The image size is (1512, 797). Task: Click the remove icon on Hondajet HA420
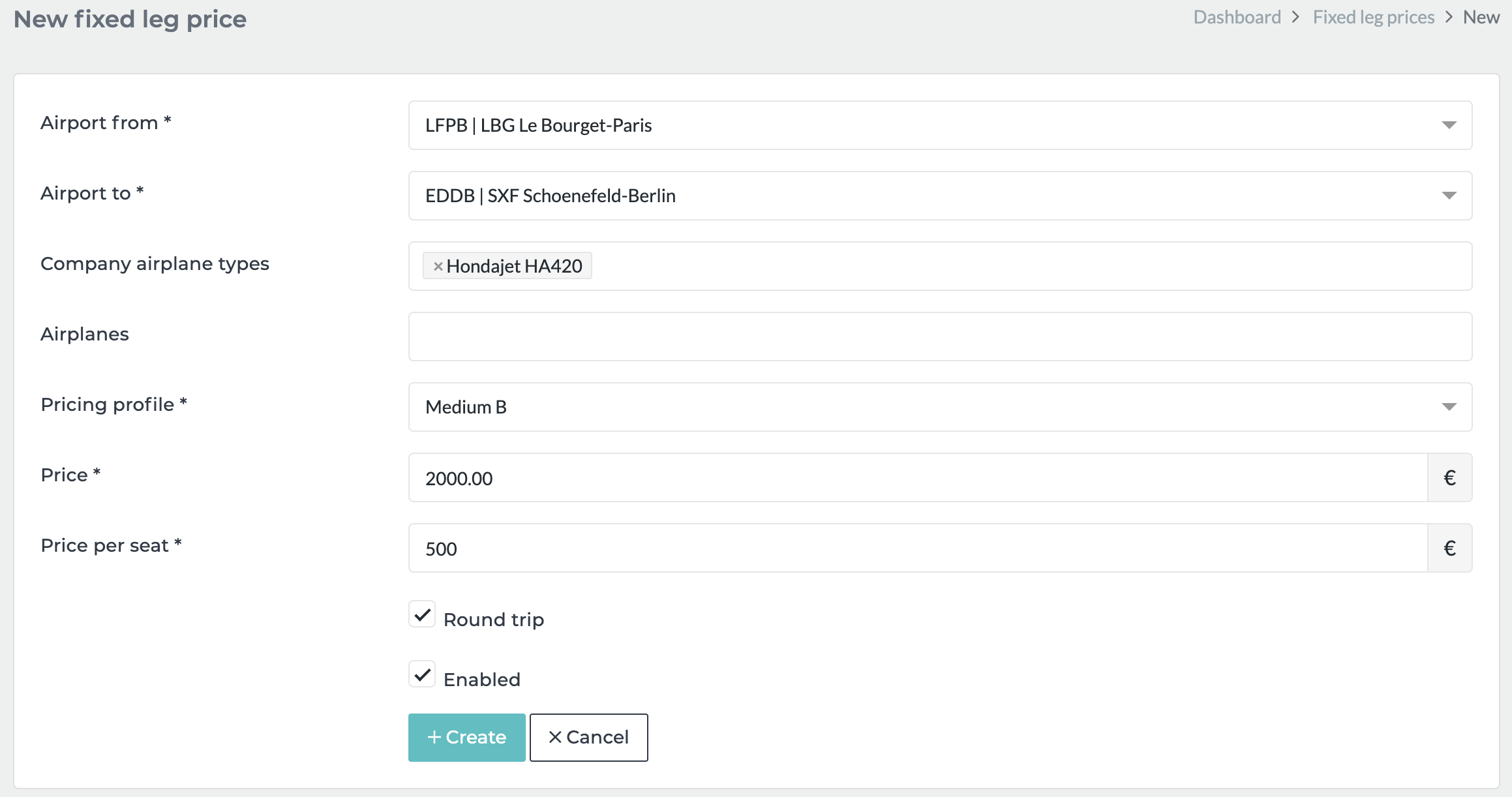click(x=436, y=266)
